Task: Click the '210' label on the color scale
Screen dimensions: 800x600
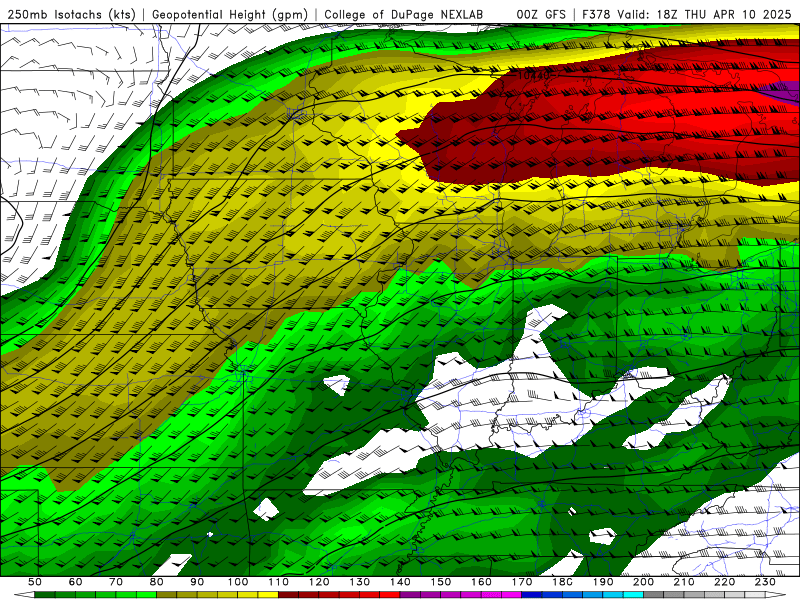Action: pyautogui.click(x=684, y=582)
